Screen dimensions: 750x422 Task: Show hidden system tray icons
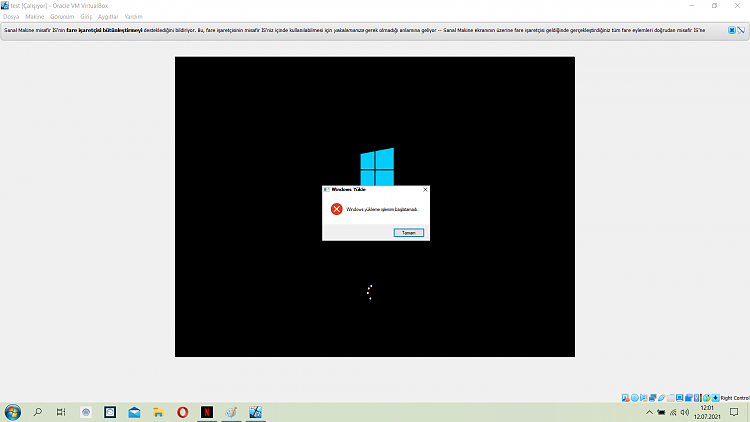(x=649, y=412)
